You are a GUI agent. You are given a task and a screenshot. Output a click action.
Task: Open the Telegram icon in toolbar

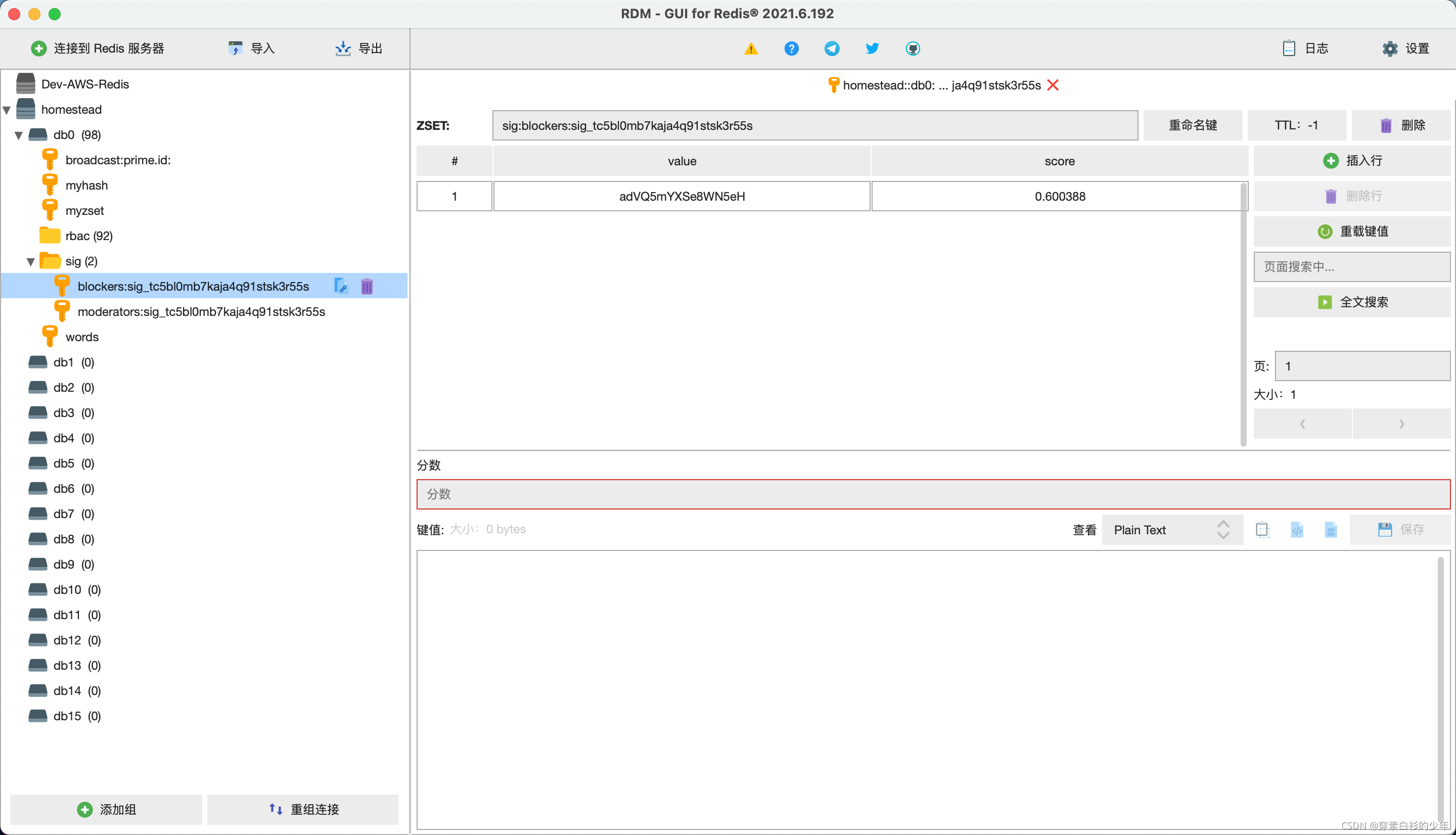(831, 48)
